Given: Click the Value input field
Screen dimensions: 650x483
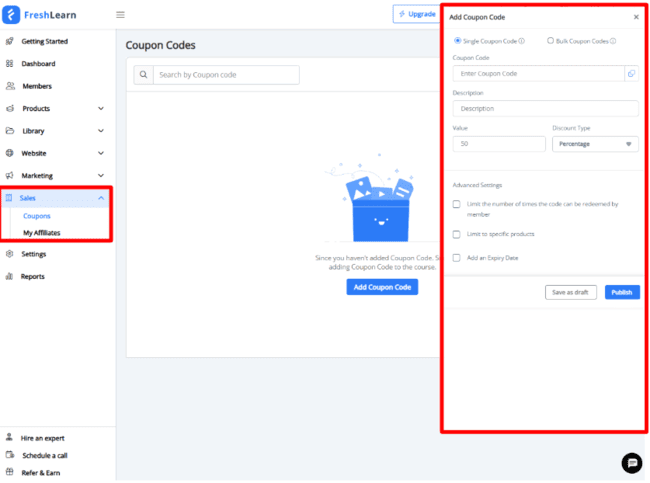Looking at the screenshot, I should pos(499,144).
